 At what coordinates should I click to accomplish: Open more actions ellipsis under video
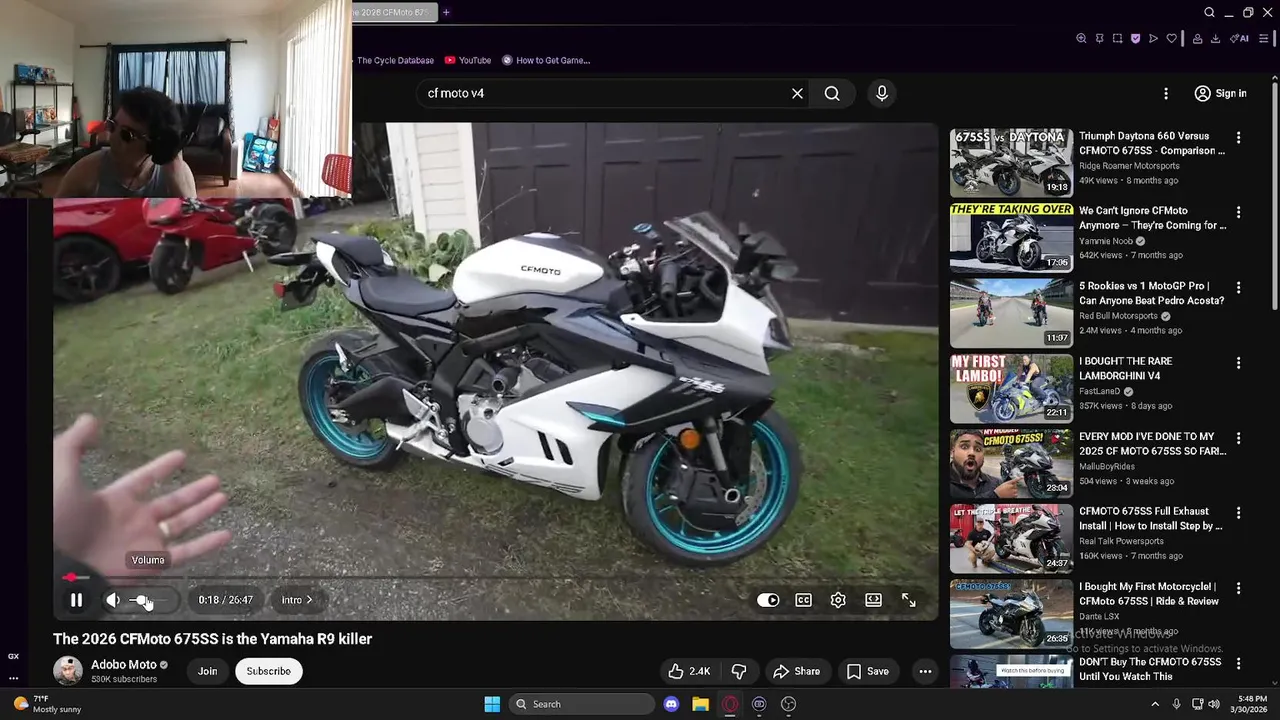pyautogui.click(x=925, y=671)
